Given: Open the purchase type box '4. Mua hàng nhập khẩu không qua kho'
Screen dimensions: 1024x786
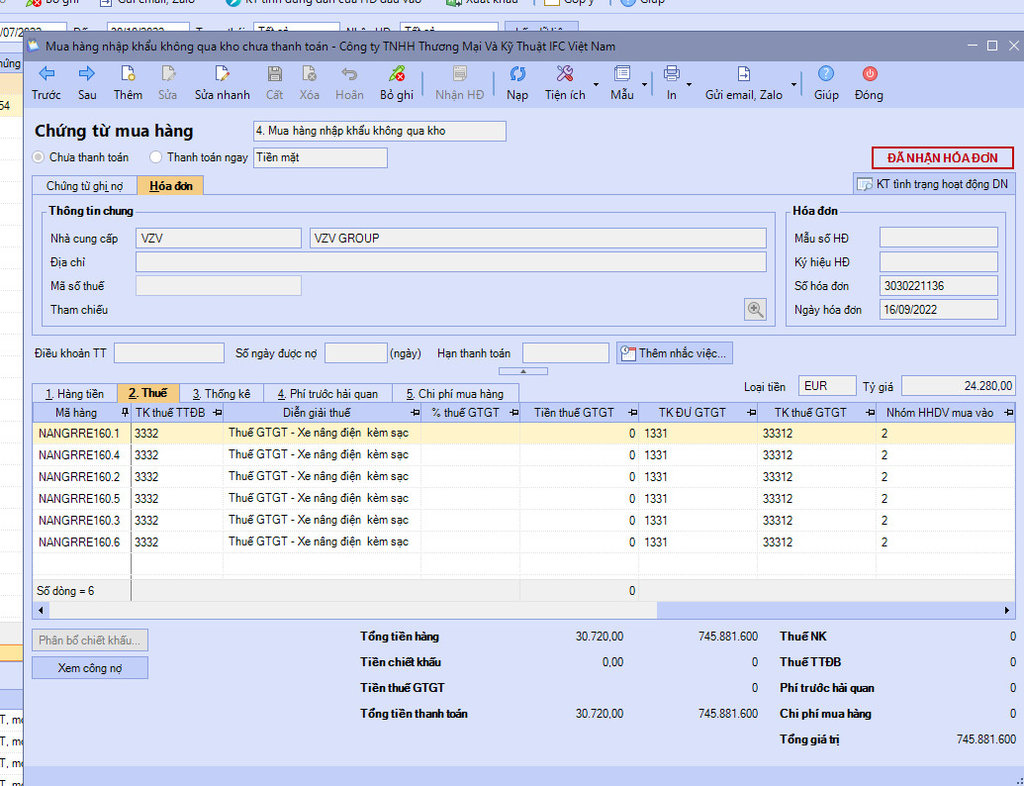Looking at the screenshot, I should coord(379,131).
